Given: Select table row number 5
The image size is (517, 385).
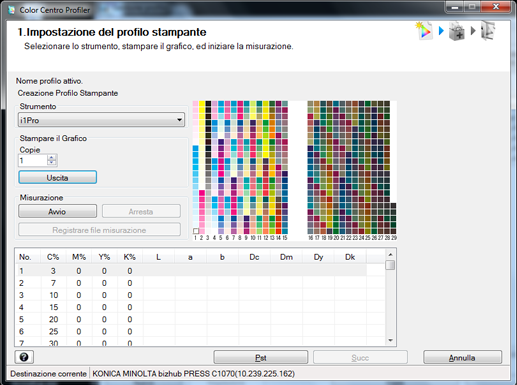Looking at the screenshot, I should tap(191, 319).
